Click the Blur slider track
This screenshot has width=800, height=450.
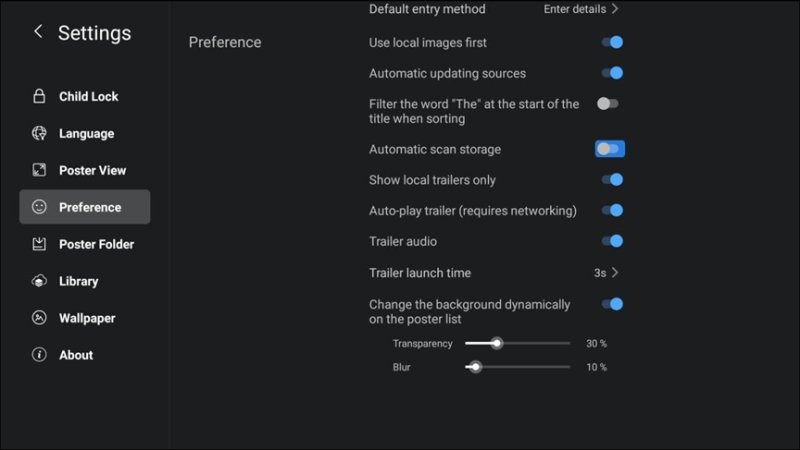tap(518, 367)
